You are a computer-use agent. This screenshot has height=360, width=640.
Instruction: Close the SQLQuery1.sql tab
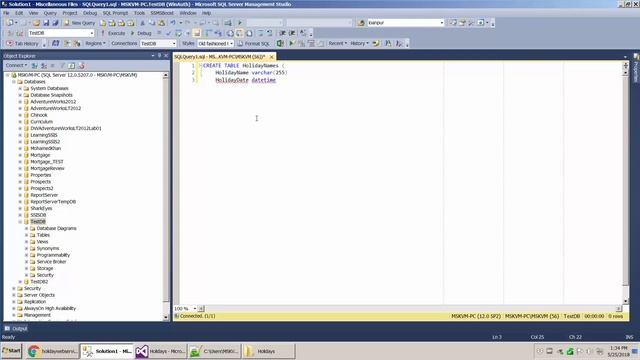click(271, 57)
